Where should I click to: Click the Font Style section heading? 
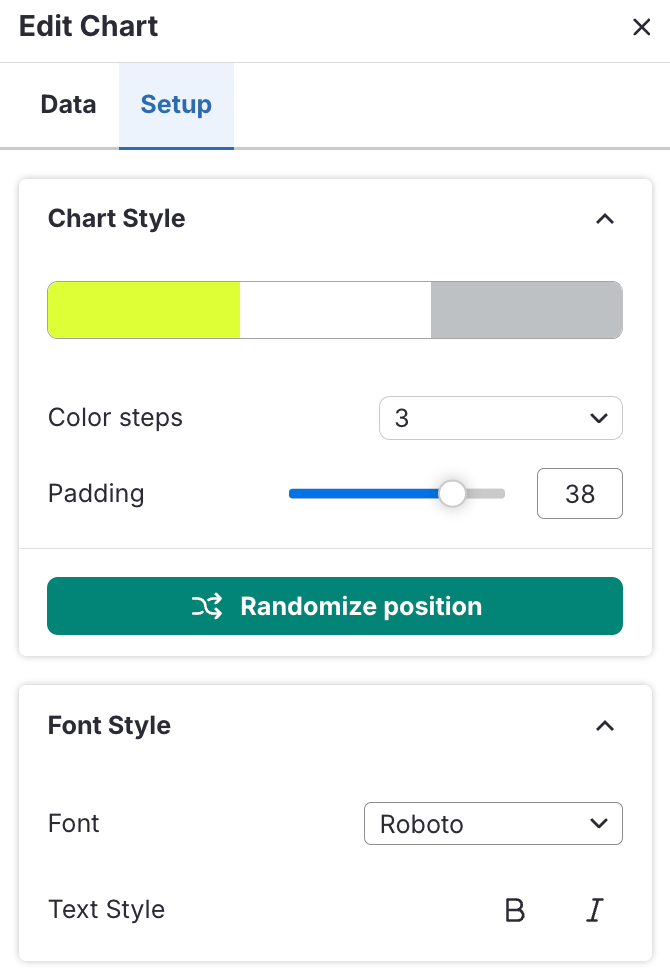pos(109,726)
